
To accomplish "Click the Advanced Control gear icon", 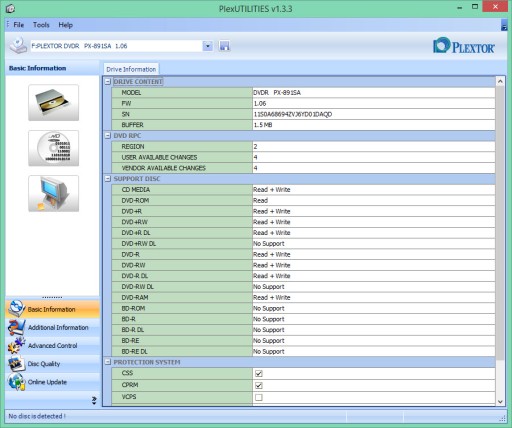I will point(16,345).
